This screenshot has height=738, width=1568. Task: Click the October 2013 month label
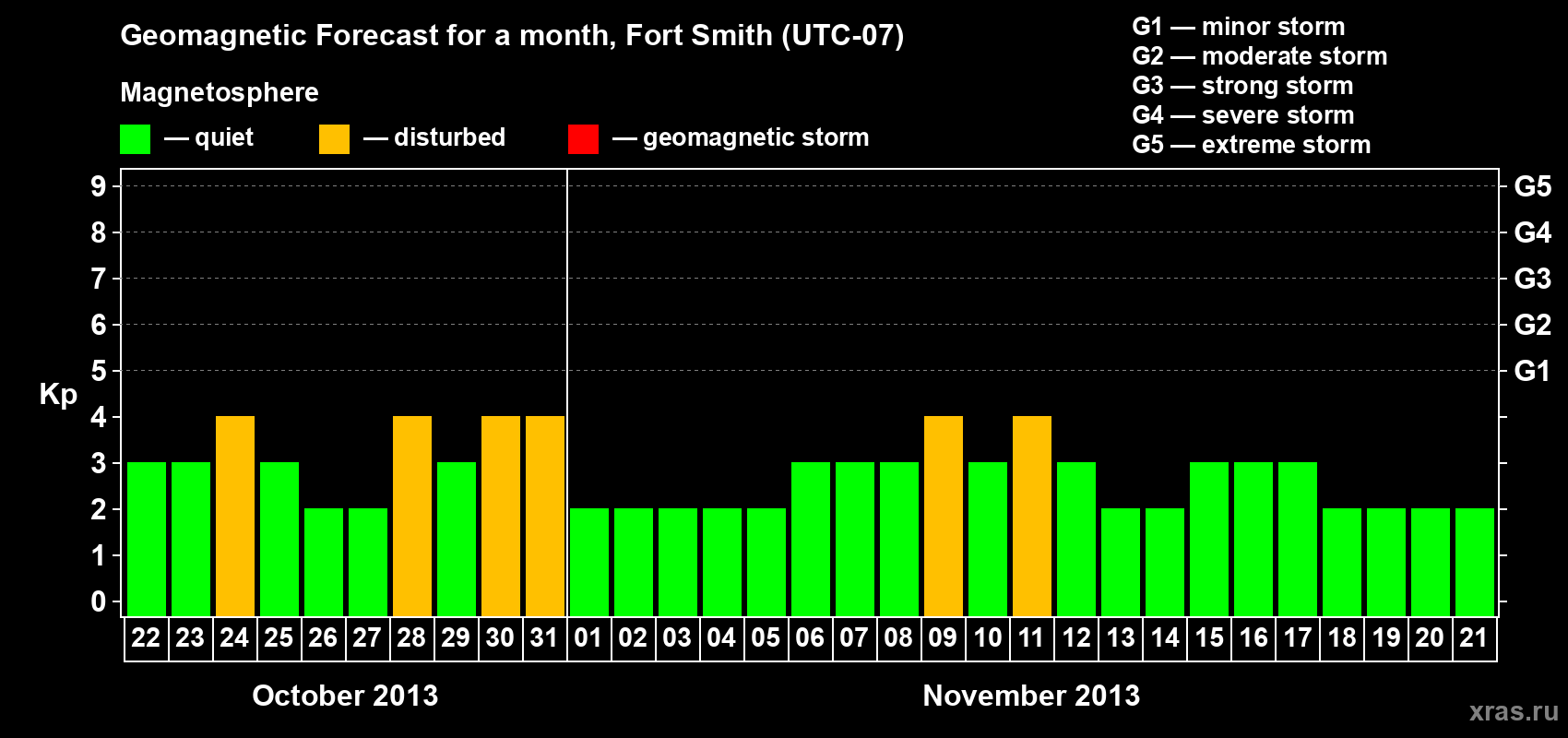(x=345, y=696)
